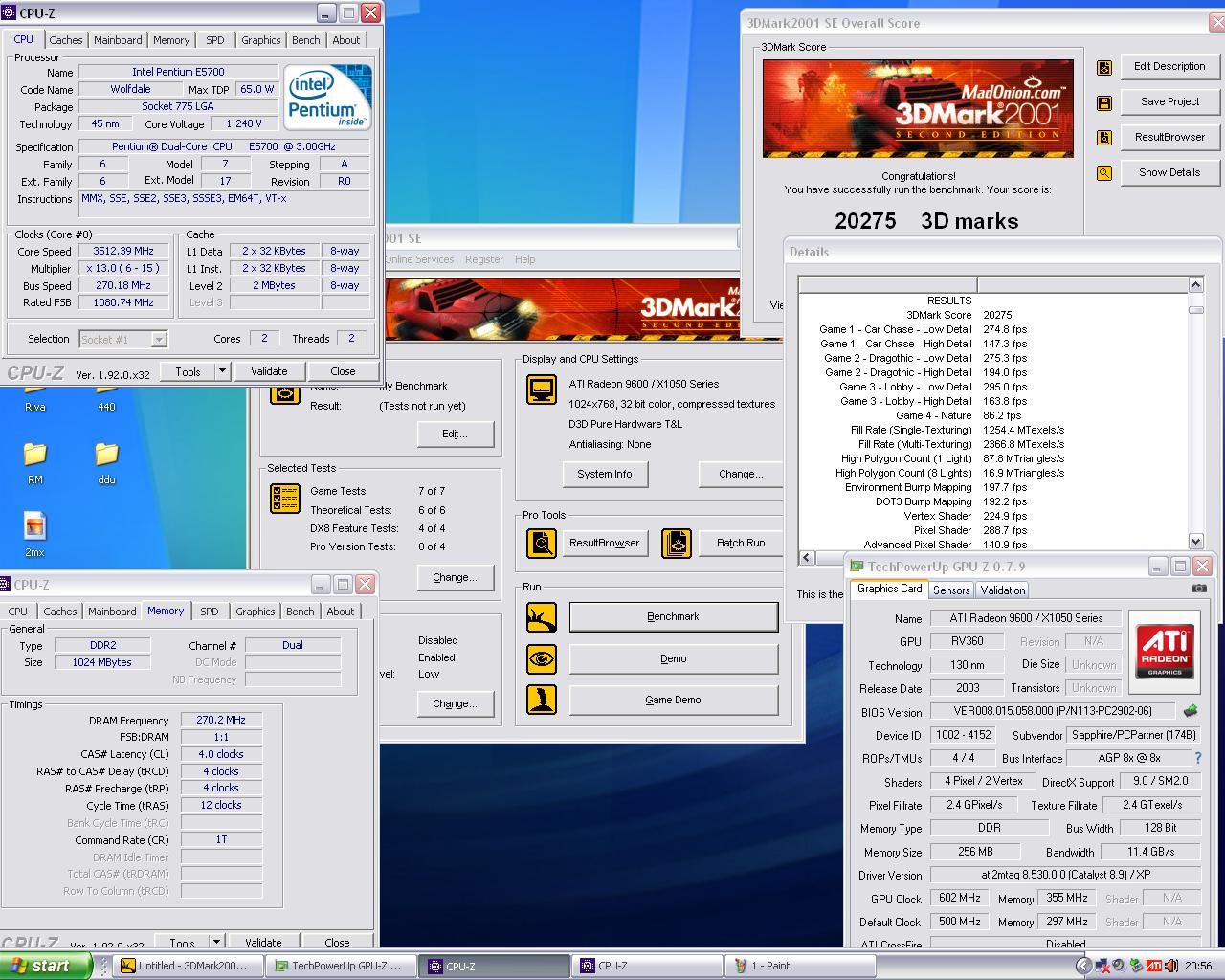Screen dimensions: 1225x980
Task: Click the BIOS save chip icon in GPU-Z
Action: [x=1191, y=711]
